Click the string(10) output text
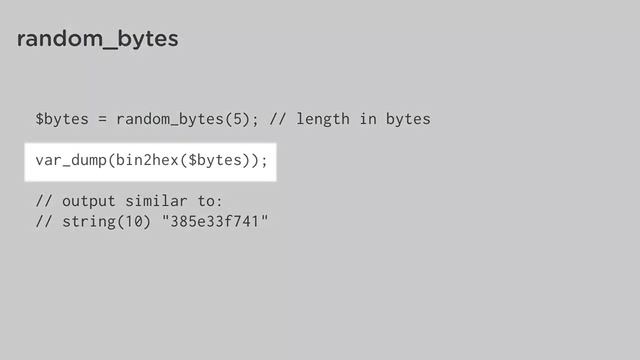Screen dimensions: 640x360 (x=107, y=222)
